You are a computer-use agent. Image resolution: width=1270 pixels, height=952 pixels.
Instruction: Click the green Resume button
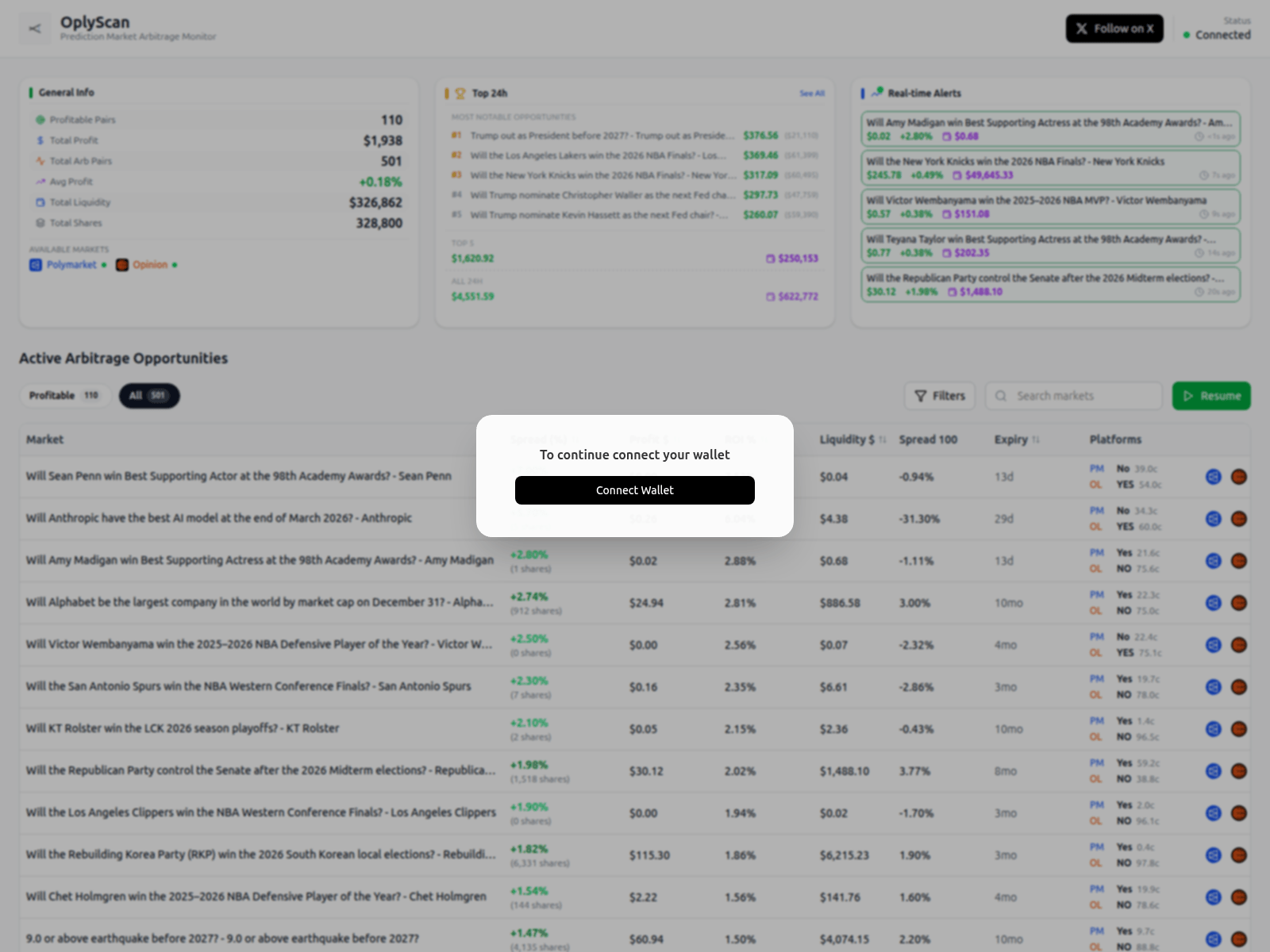[1211, 396]
